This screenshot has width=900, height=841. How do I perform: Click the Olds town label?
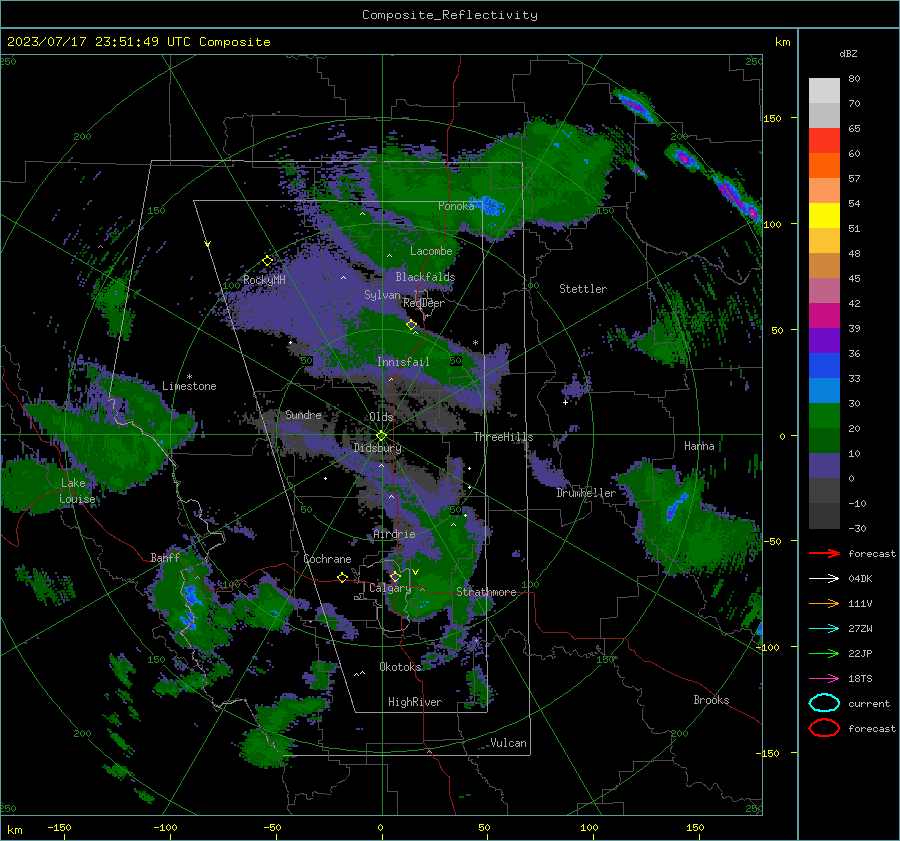click(381, 416)
